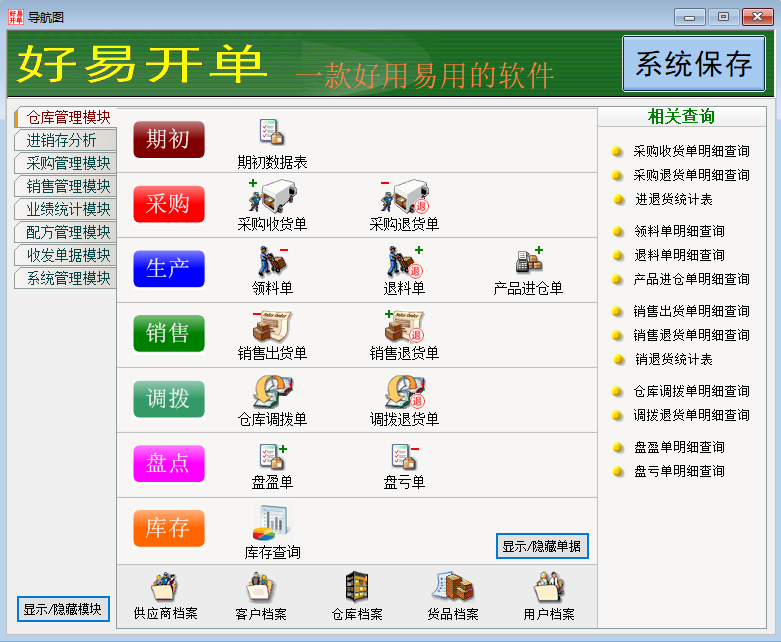Toggle the 显示/隐藏单据 document visibility button
Screen dimensions: 781x642
(x=541, y=546)
